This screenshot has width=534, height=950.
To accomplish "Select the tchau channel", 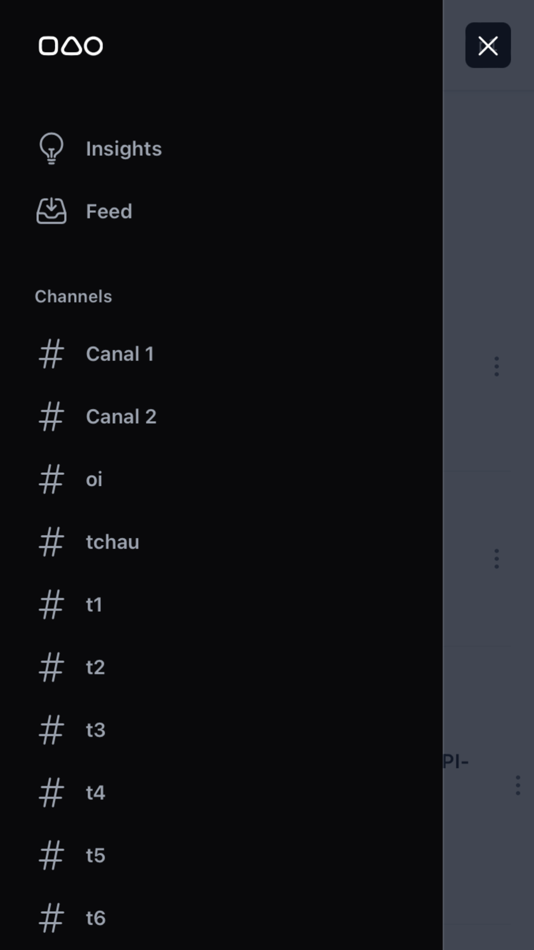I will pos(113,542).
